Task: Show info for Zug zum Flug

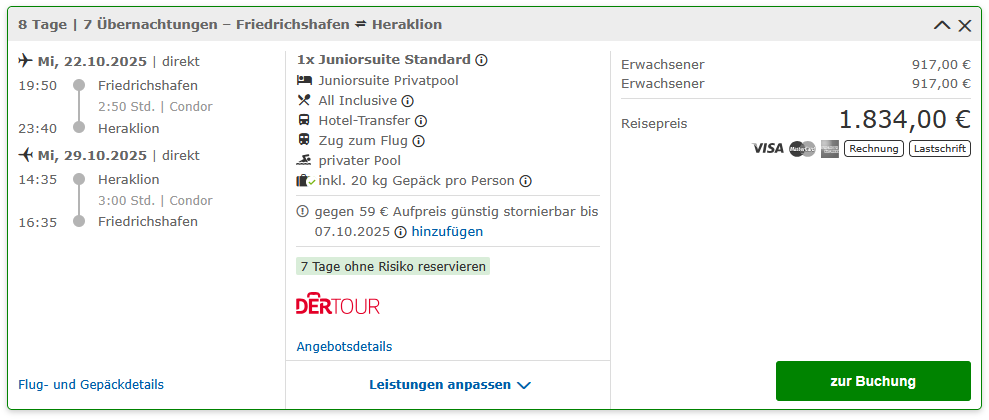Action: click(x=418, y=141)
